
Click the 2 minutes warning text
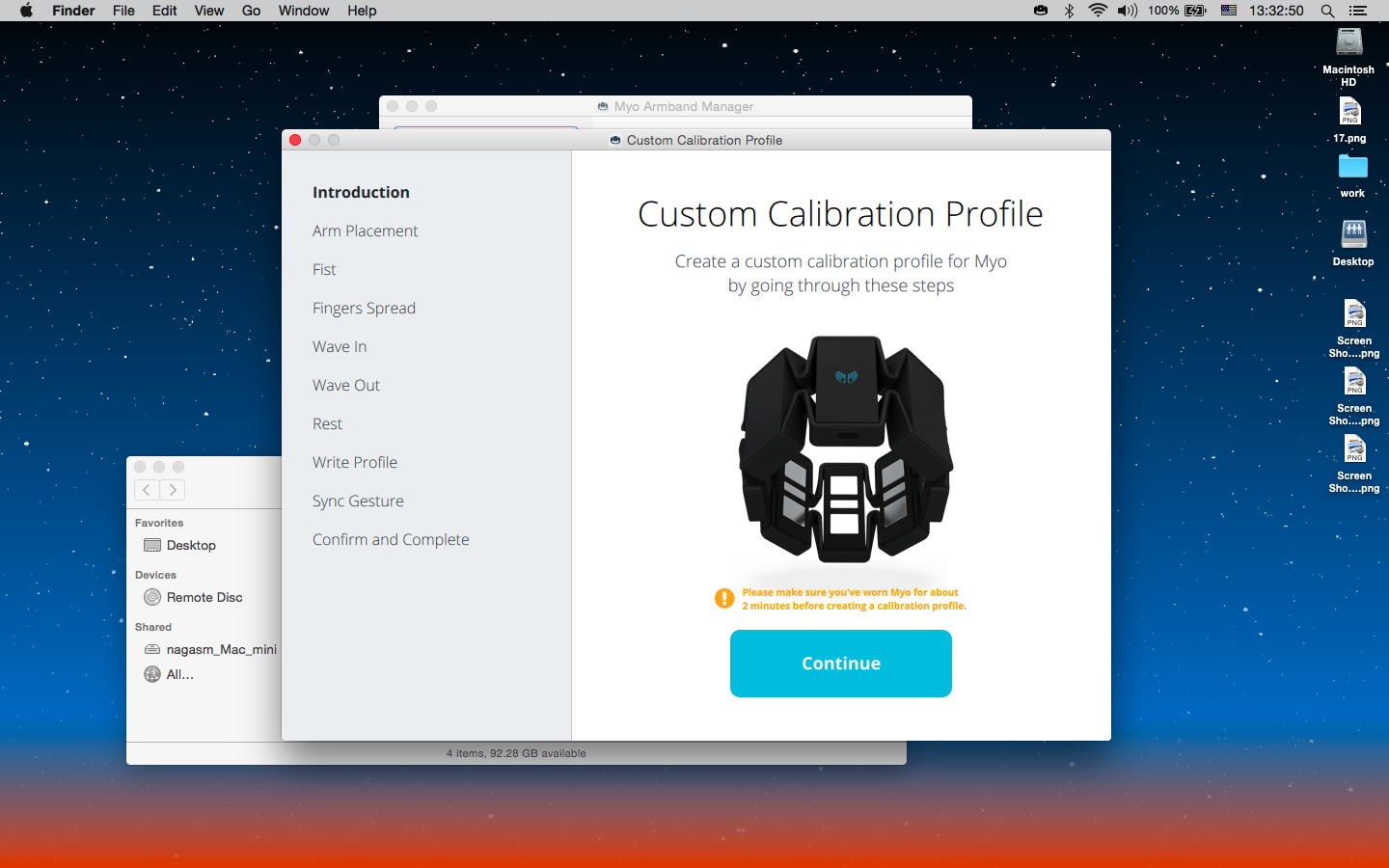(854, 599)
